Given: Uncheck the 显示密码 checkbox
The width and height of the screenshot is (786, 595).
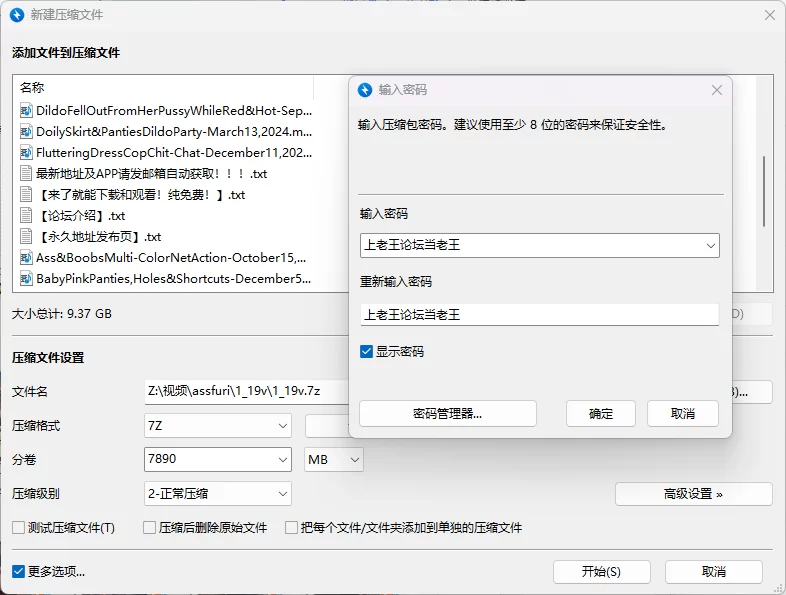Looking at the screenshot, I should [367, 352].
